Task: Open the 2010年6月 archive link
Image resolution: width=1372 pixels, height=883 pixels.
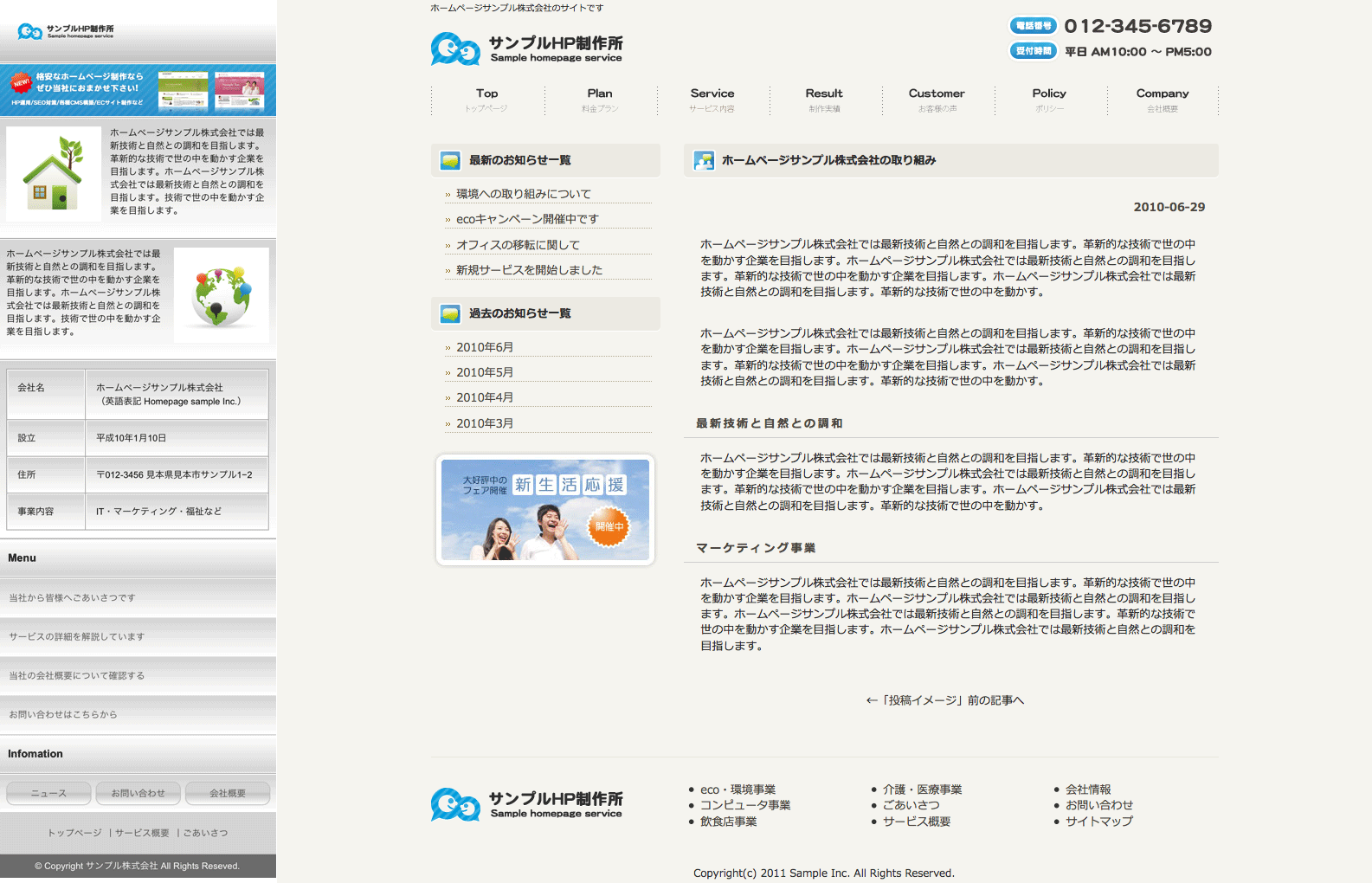Action: [485, 347]
